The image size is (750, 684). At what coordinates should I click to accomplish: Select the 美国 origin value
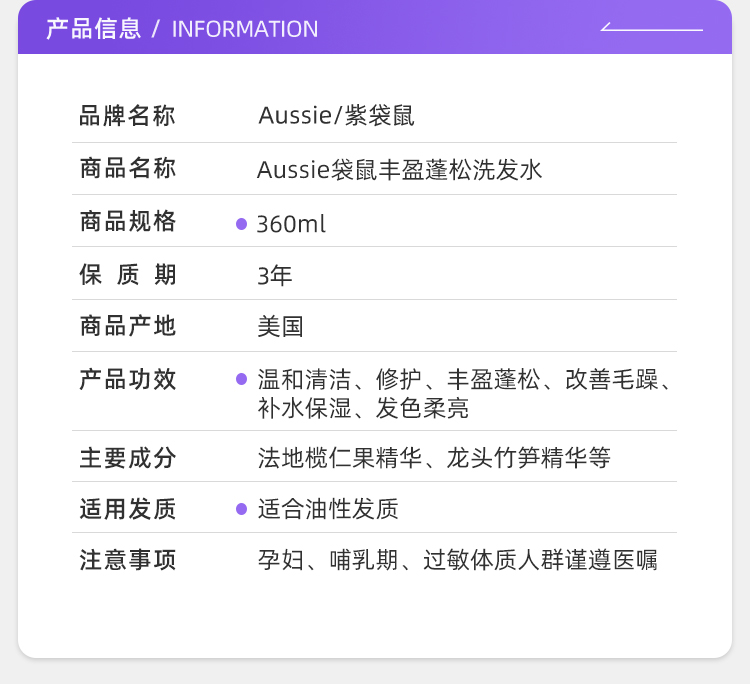pos(281,326)
